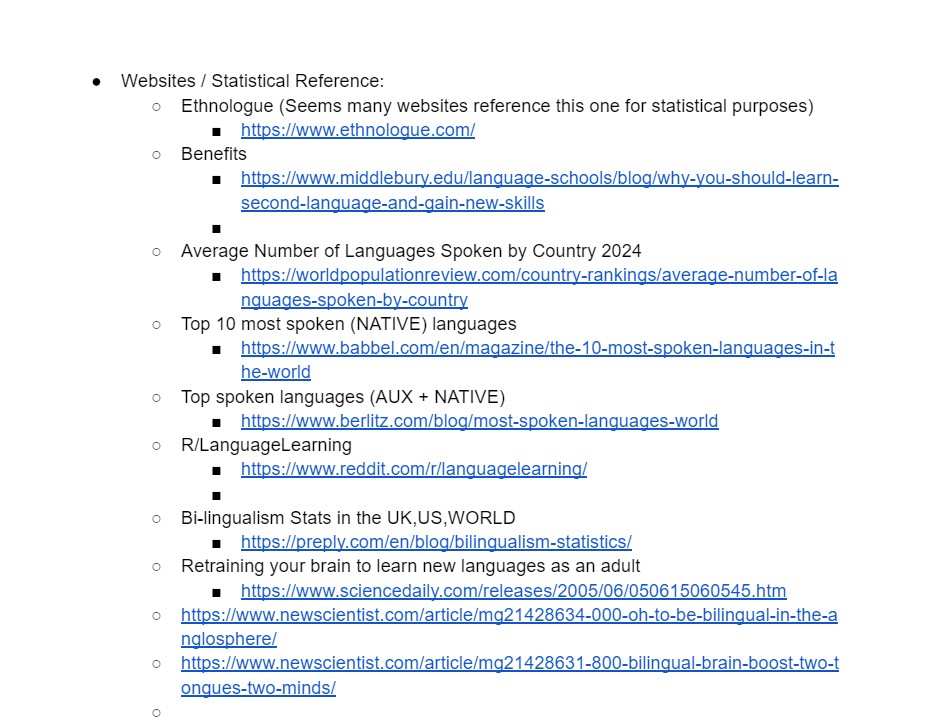This screenshot has height=722, width=941.
Task: Open the newscientist.com bilingual-in-the-anglosphere link
Action: pos(509,627)
